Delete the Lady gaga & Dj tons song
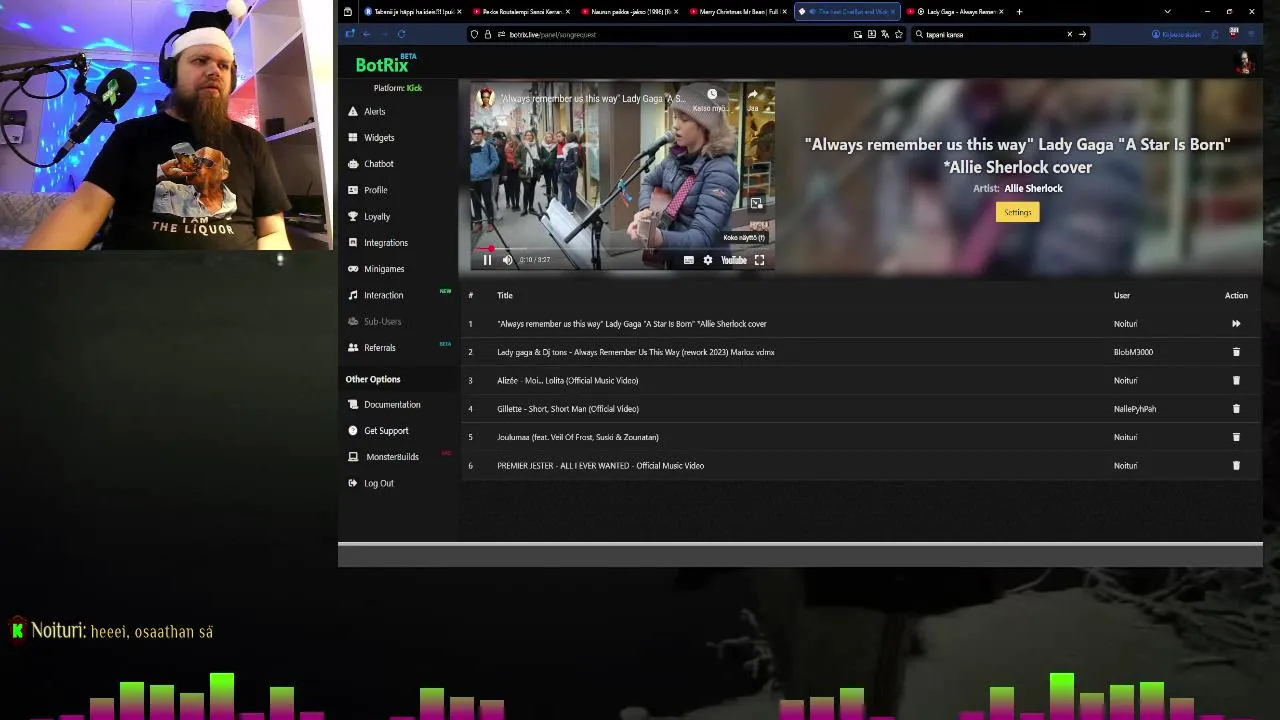The height and width of the screenshot is (720, 1280). tap(1236, 352)
